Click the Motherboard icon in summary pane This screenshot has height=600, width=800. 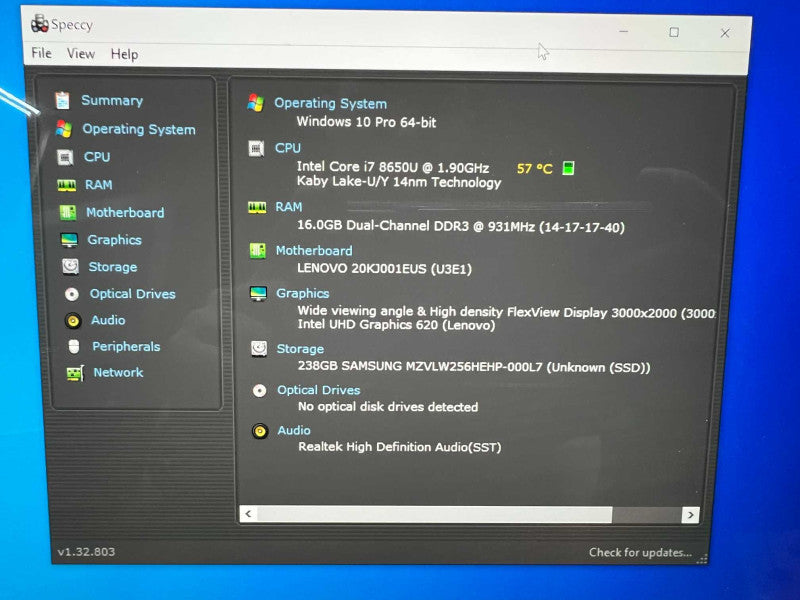coord(258,251)
